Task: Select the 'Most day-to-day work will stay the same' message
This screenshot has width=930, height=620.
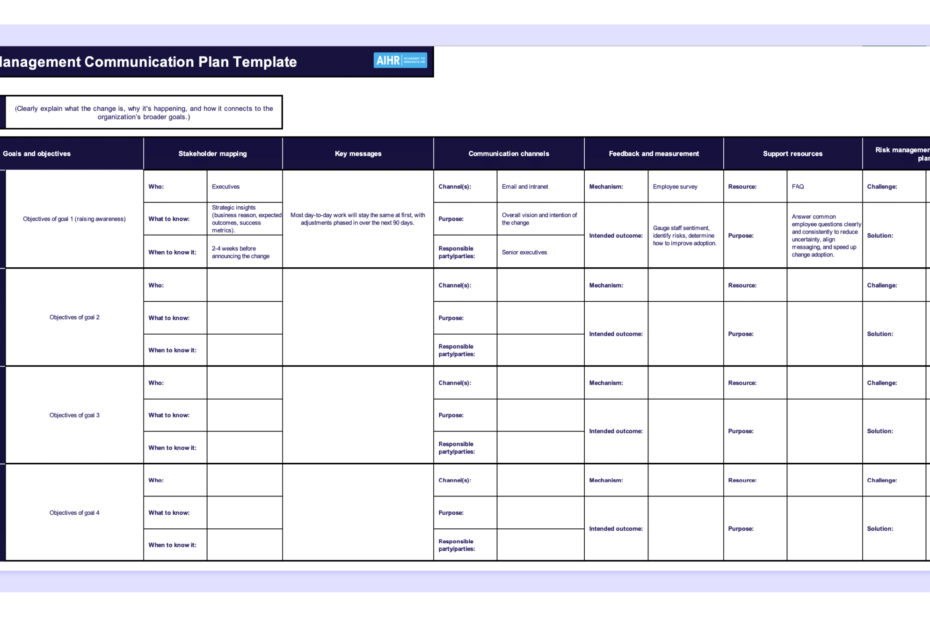Action: click(x=358, y=219)
